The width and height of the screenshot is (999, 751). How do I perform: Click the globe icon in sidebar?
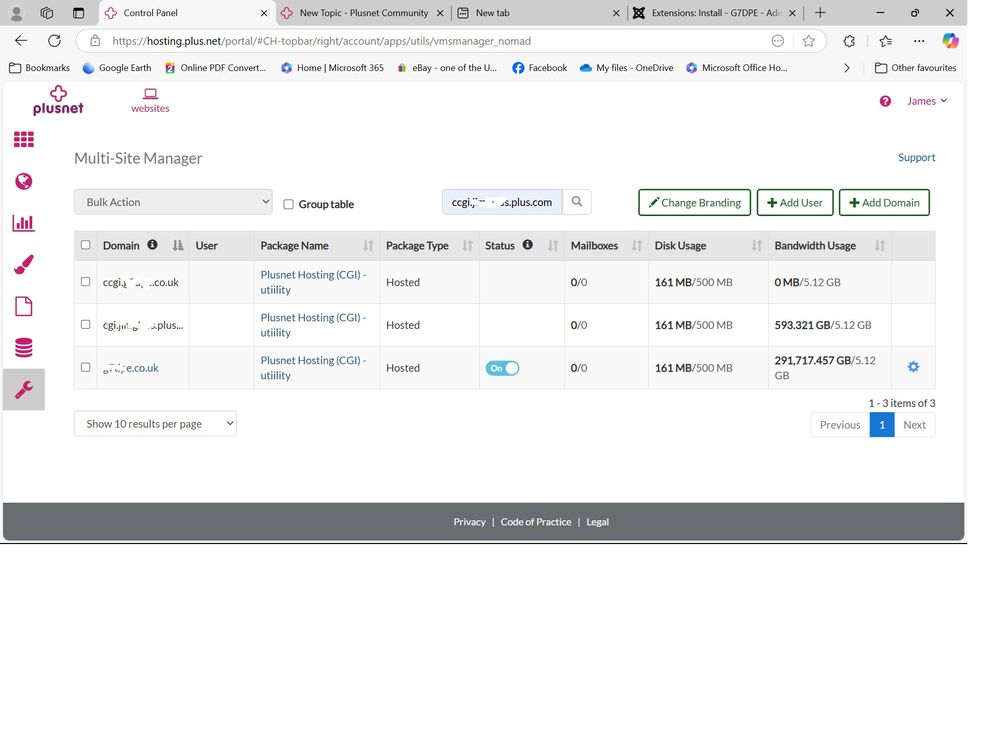(x=23, y=181)
